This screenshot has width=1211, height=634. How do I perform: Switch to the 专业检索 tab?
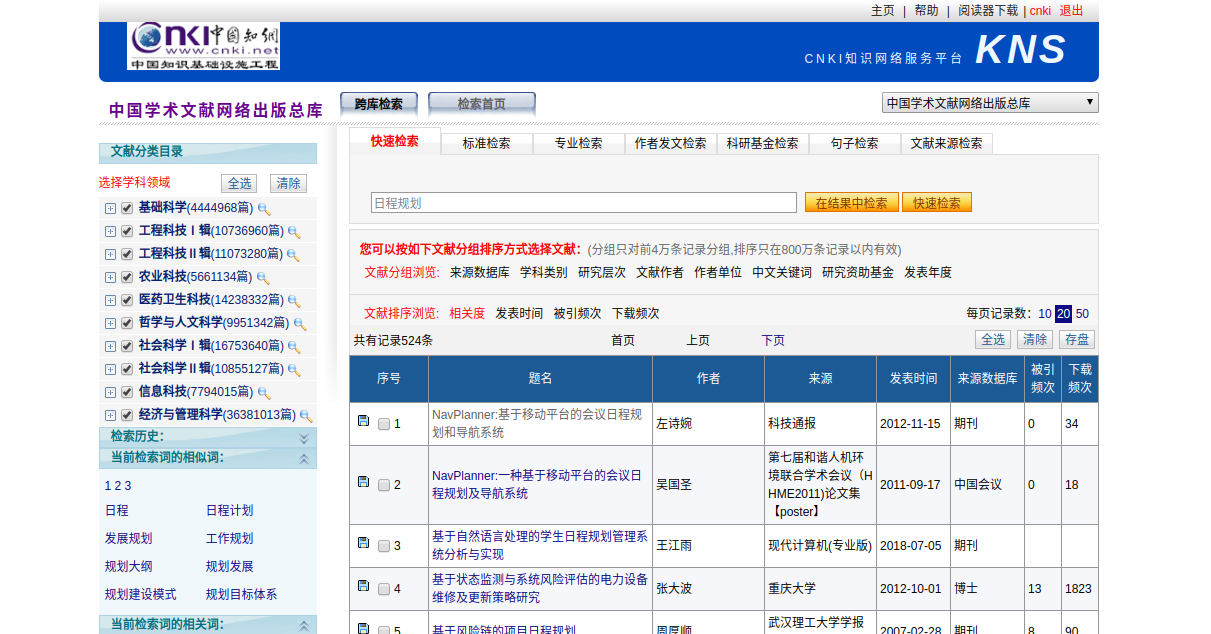[x=578, y=143]
